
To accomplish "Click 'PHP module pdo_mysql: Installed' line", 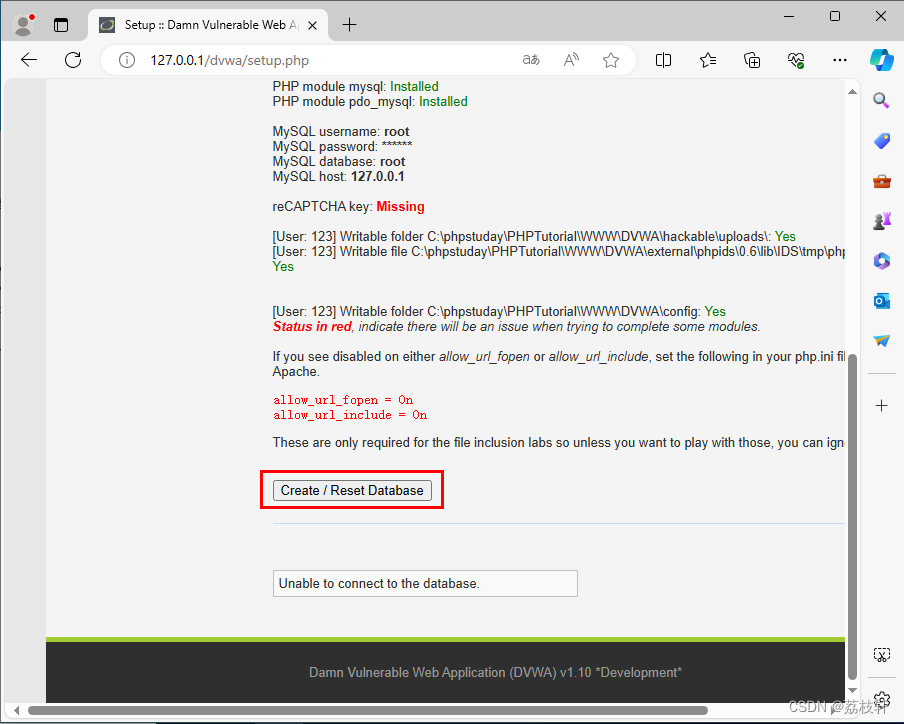I will [x=370, y=101].
